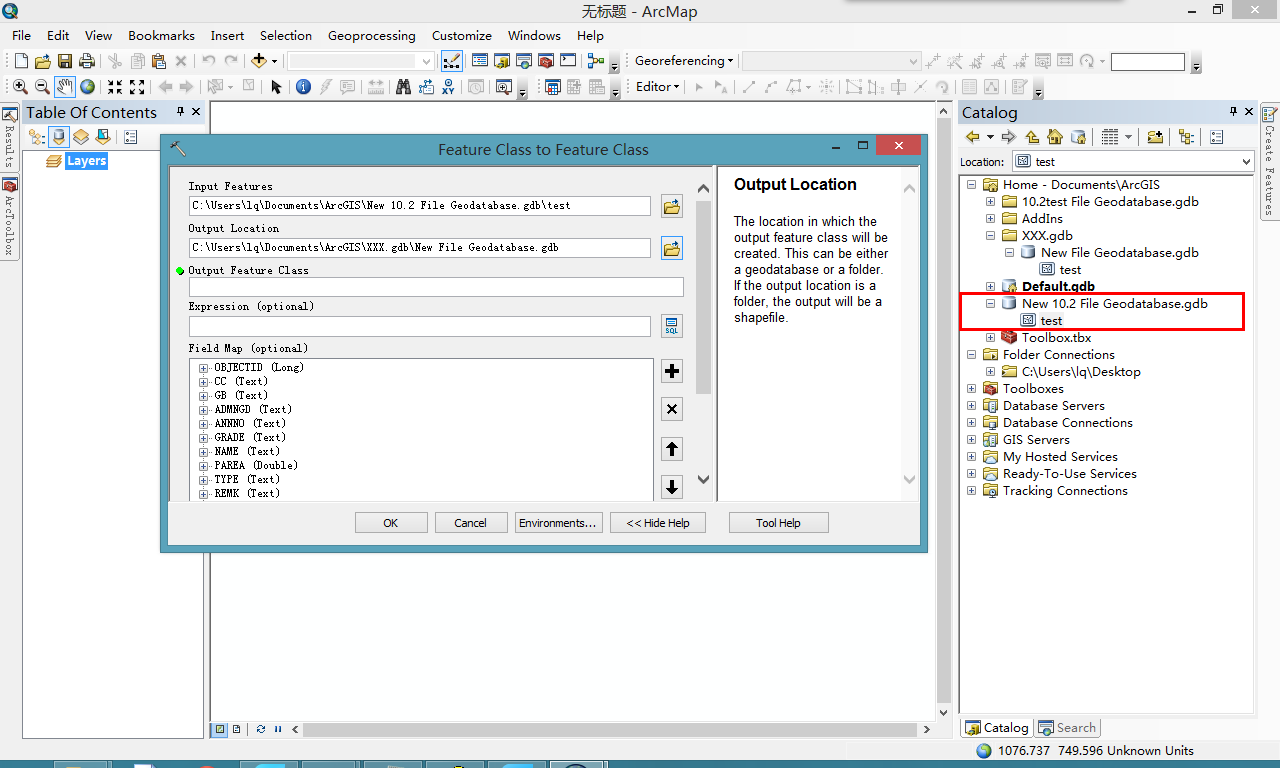
Task: Print the map
Action: [x=86, y=61]
